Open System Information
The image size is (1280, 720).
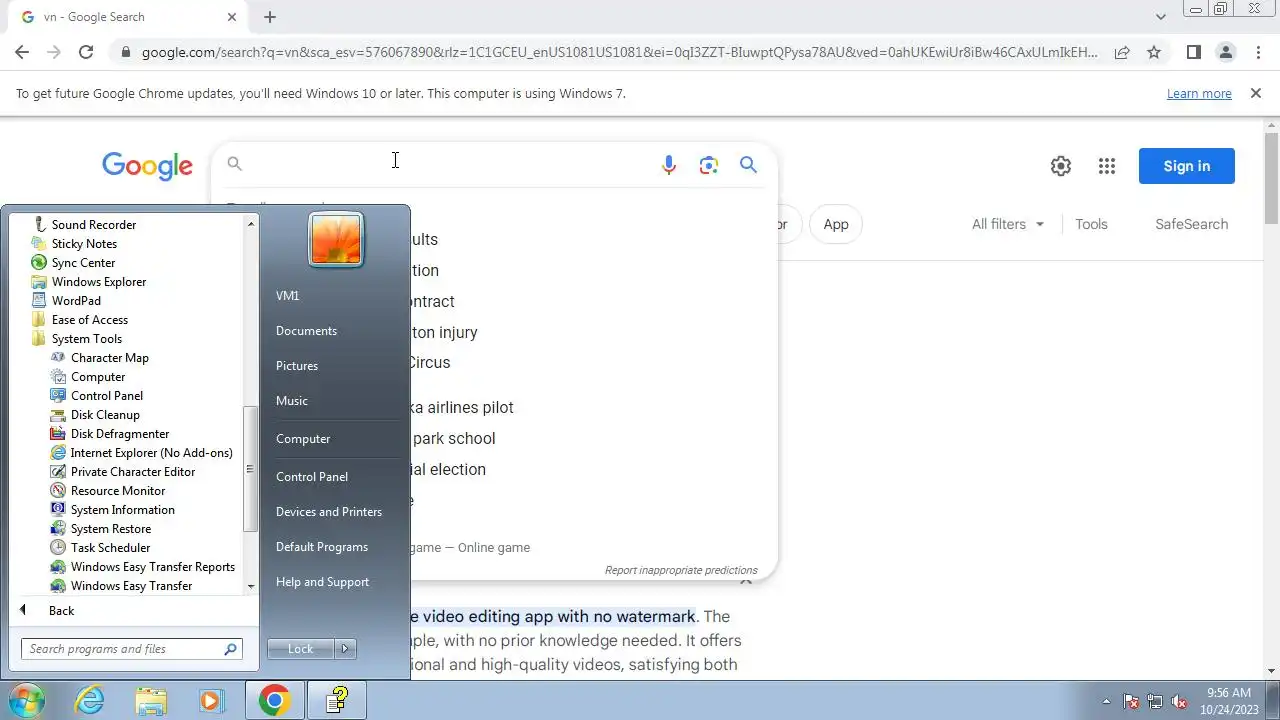[x=122, y=510]
